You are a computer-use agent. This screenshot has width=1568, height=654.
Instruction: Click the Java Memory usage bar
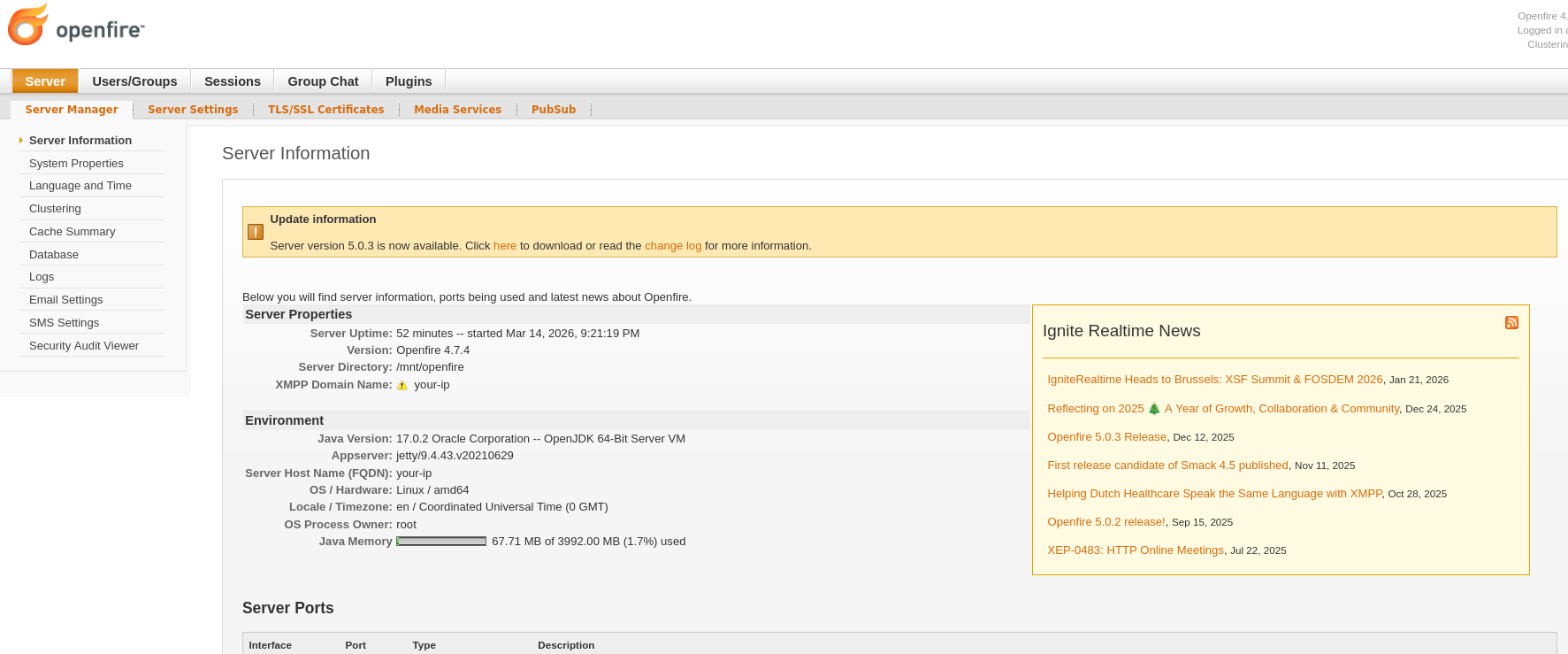pos(441,542)
